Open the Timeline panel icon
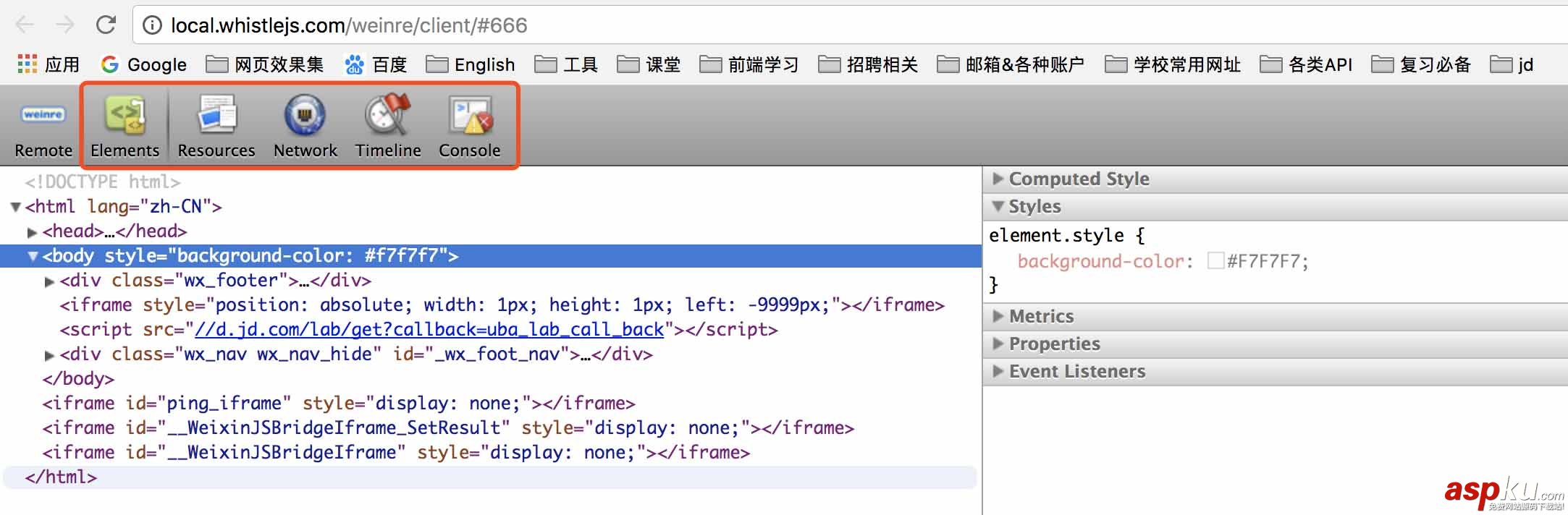Image resolution: width=1568 pixels, height=515 pixels. [x=387, y=114]
